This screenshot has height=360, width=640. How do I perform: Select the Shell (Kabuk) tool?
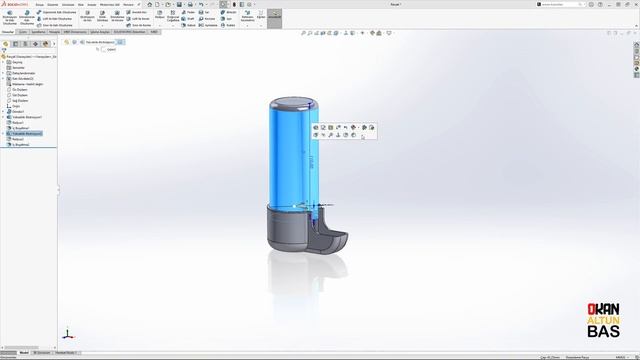188,25
